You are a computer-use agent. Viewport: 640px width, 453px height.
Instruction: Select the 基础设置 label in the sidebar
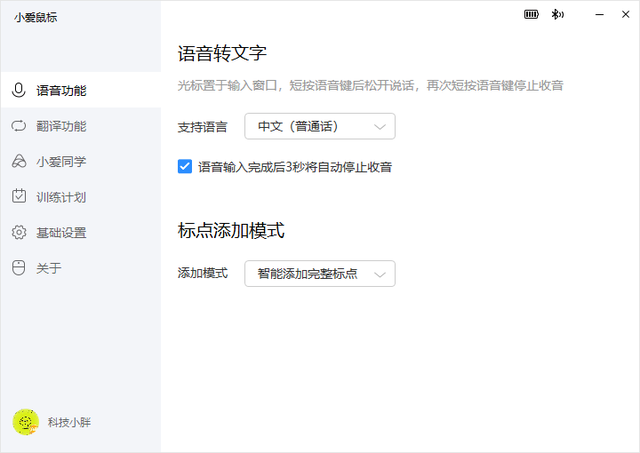click(x=61, y=233)
